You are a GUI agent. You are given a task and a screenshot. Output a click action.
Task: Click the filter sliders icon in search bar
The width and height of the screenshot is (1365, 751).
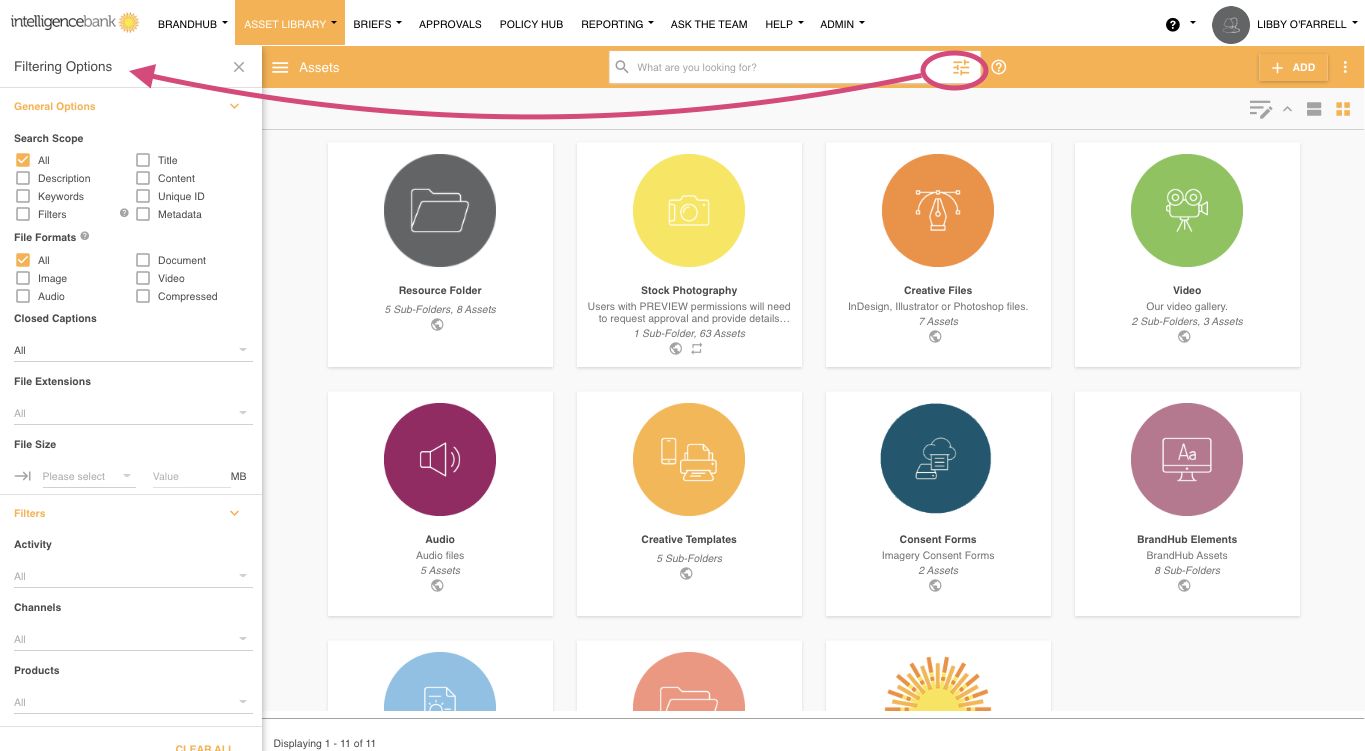(960, 68)
